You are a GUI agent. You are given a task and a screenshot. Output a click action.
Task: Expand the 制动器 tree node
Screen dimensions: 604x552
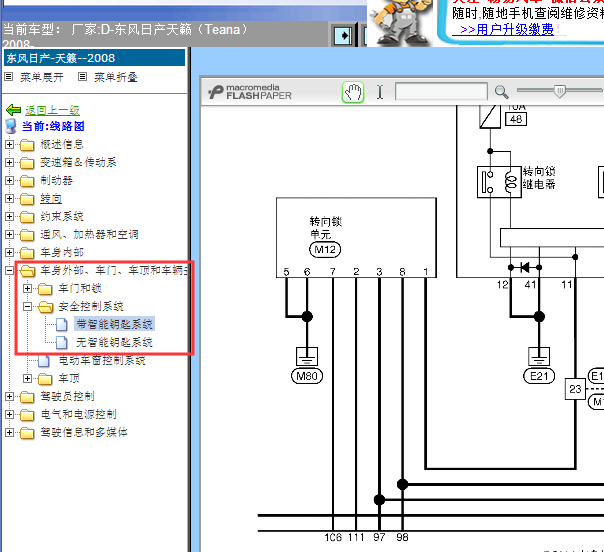click(9, 181)
